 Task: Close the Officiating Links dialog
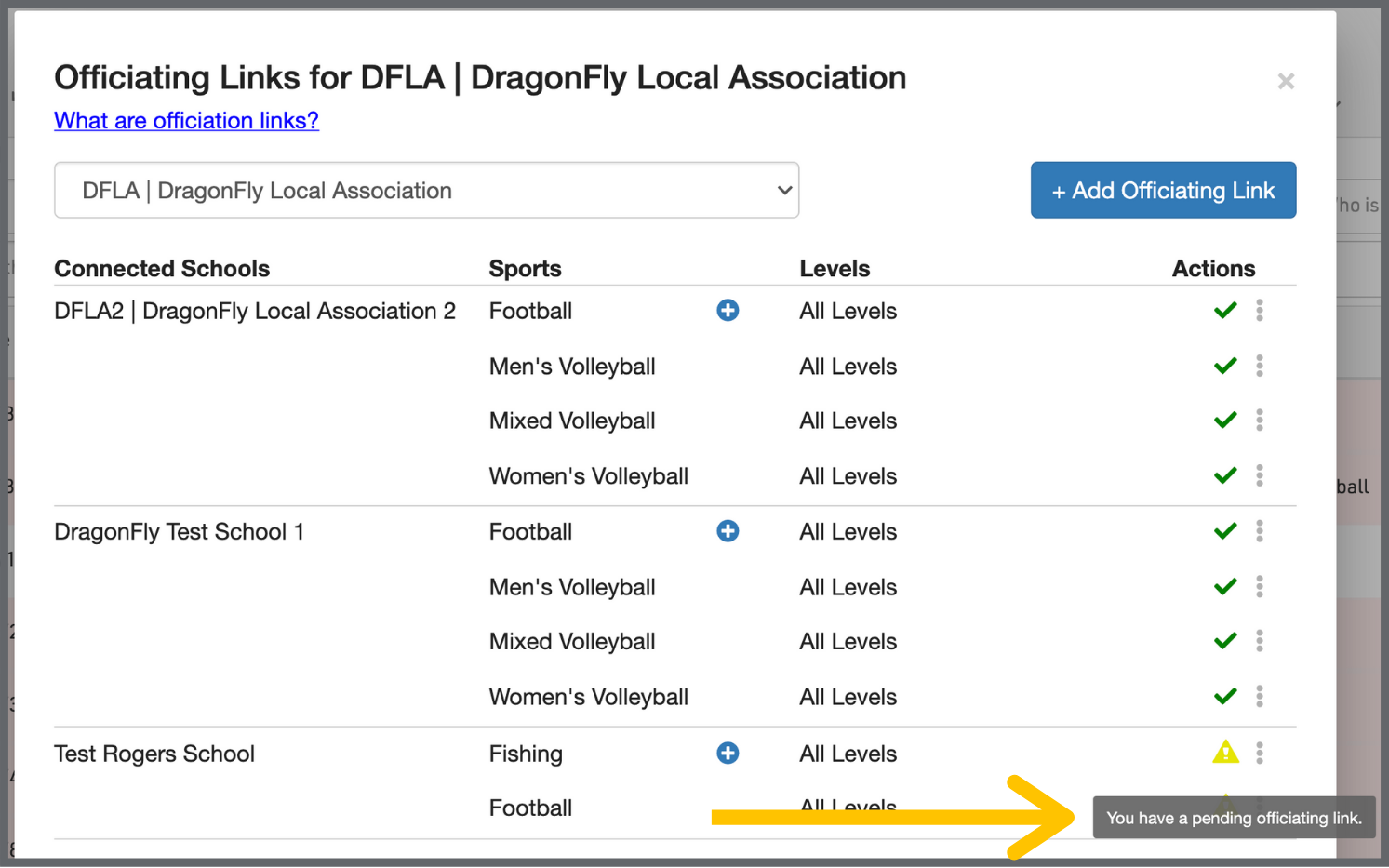[x=1286, y=82]
